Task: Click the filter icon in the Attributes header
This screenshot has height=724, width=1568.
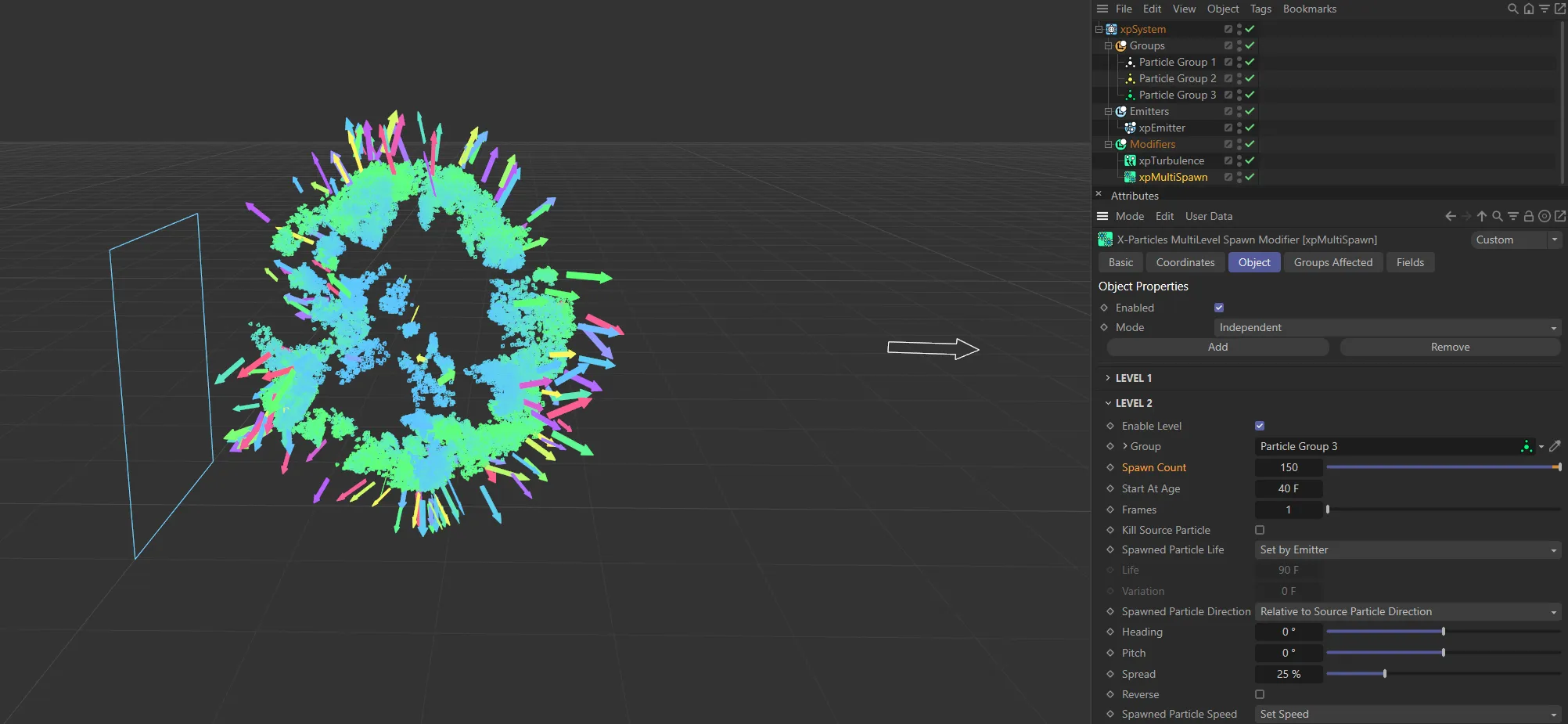Action: [1513, 216]
